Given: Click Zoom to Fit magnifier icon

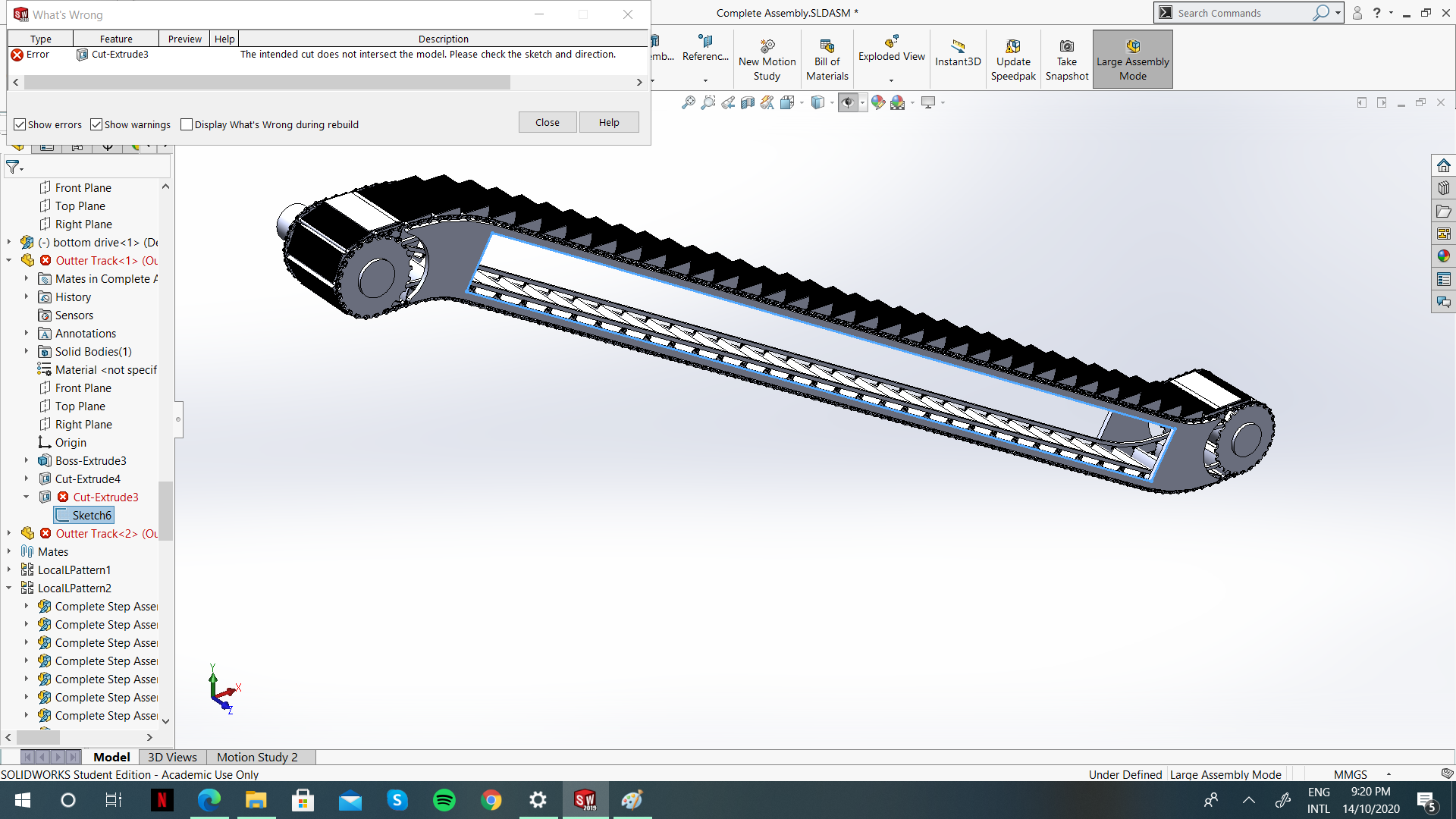Looking at the screenshot, I should (x=689, y=102).
